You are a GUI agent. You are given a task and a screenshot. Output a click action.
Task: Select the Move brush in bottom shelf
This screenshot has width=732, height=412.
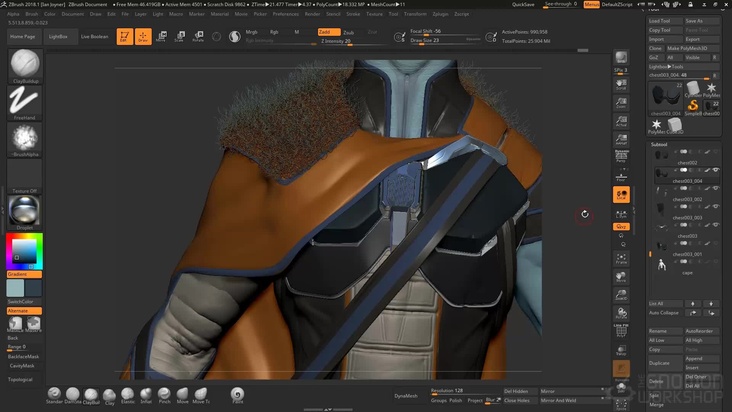click(183, 396)
